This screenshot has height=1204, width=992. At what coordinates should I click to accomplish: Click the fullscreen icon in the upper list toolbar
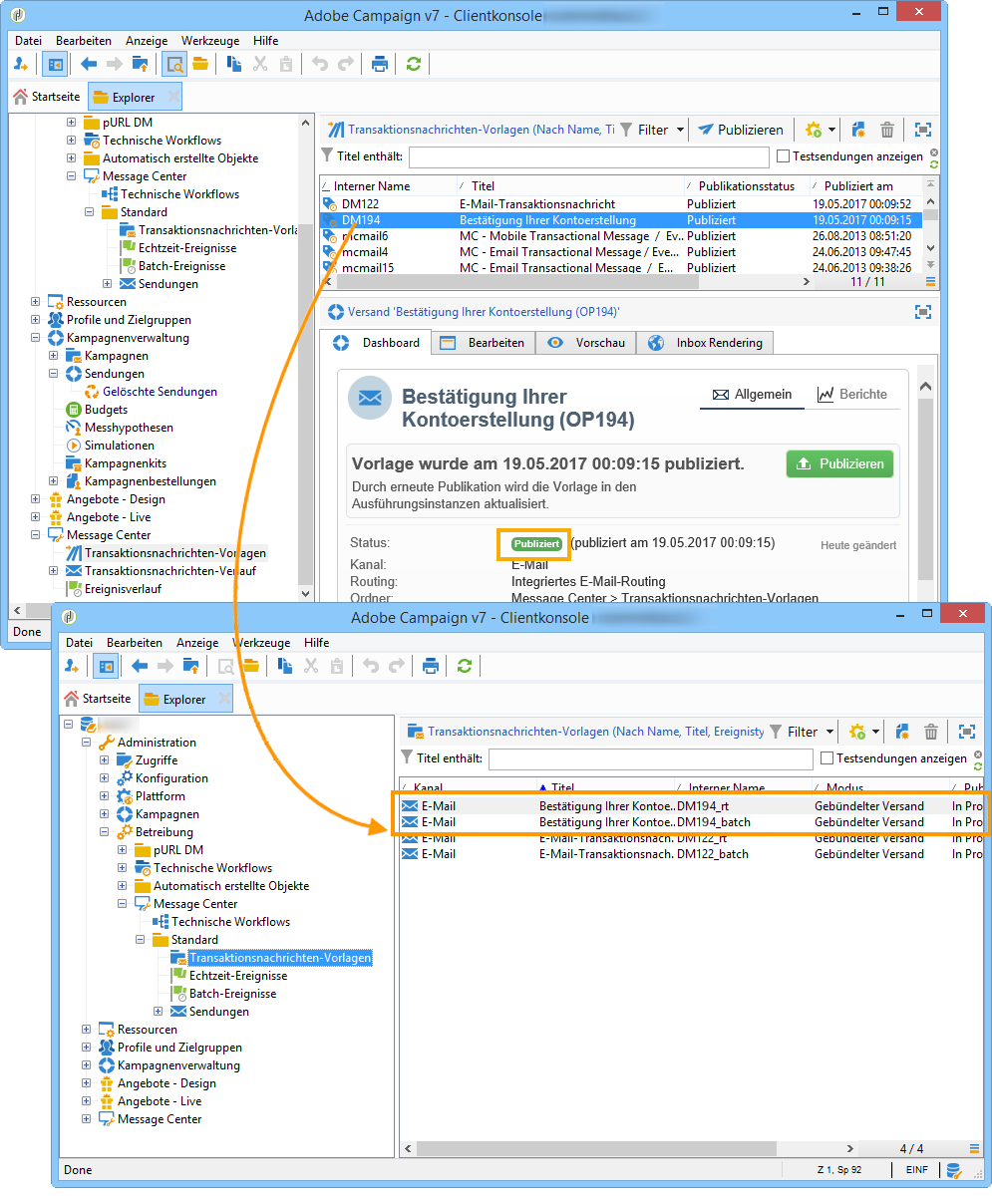[922, 130]
